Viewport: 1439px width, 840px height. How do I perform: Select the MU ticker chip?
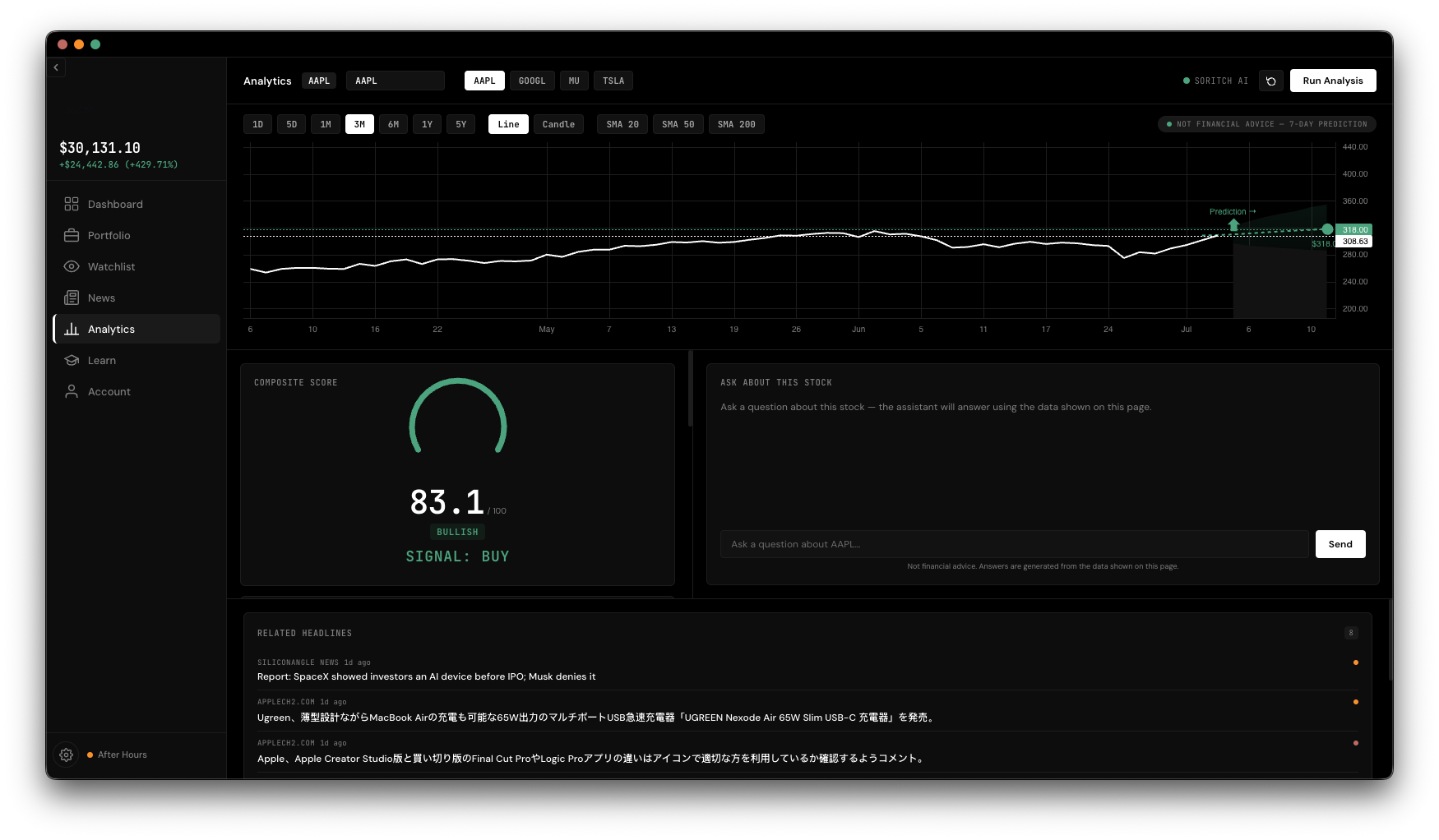[x=574, y=81]
